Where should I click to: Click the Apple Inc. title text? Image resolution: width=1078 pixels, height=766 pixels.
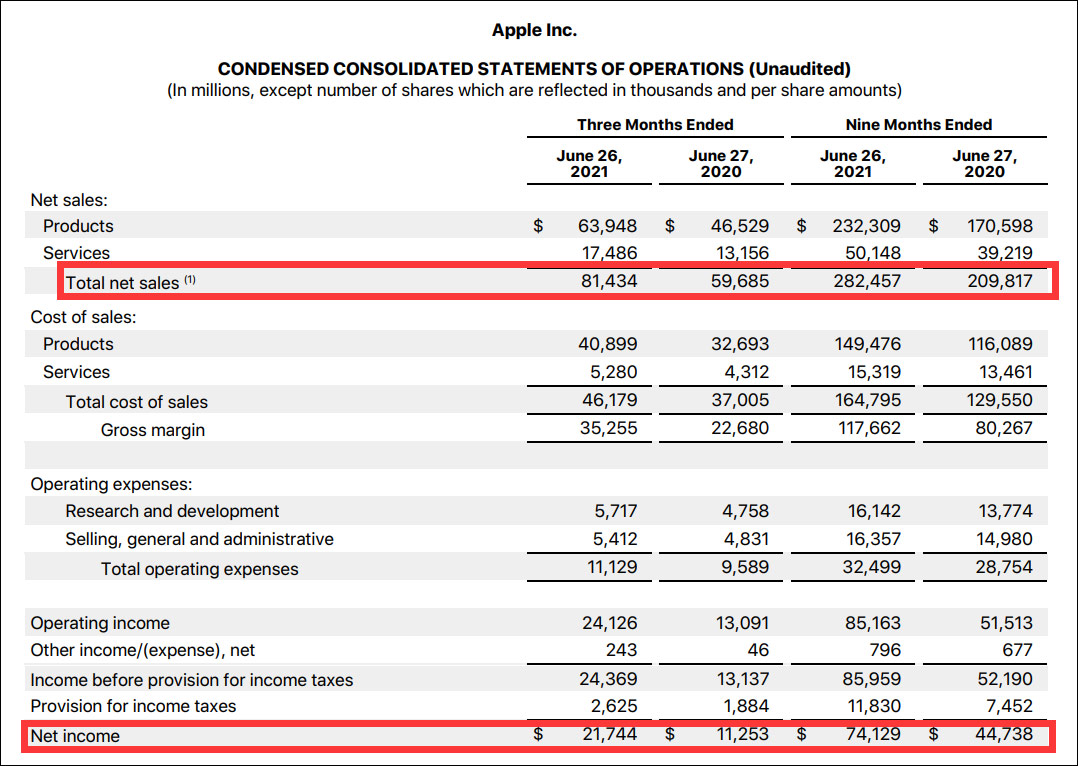coord(534,30)
